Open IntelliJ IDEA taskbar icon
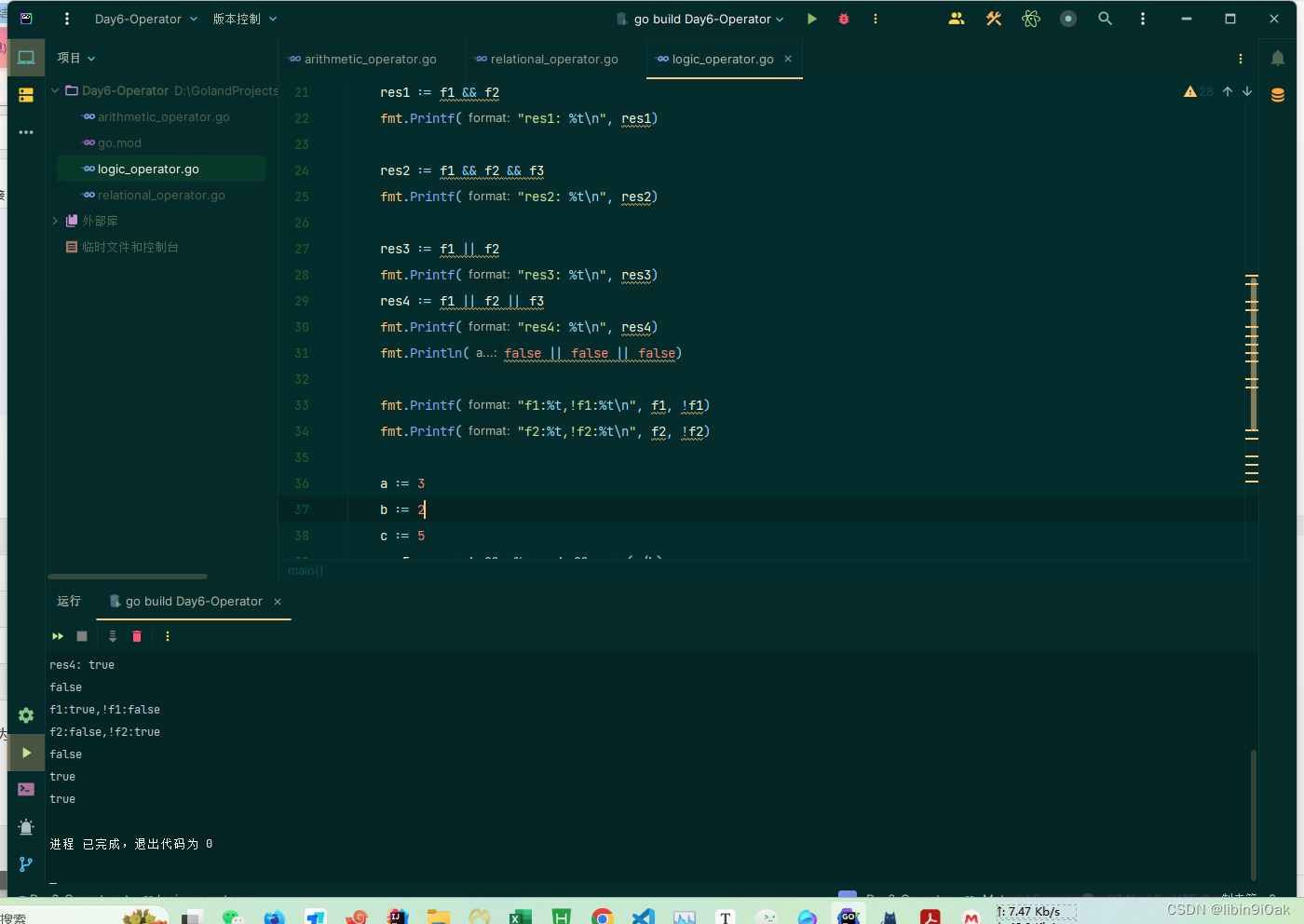The width and height of the screenshot is (1304, 924). 398,917
